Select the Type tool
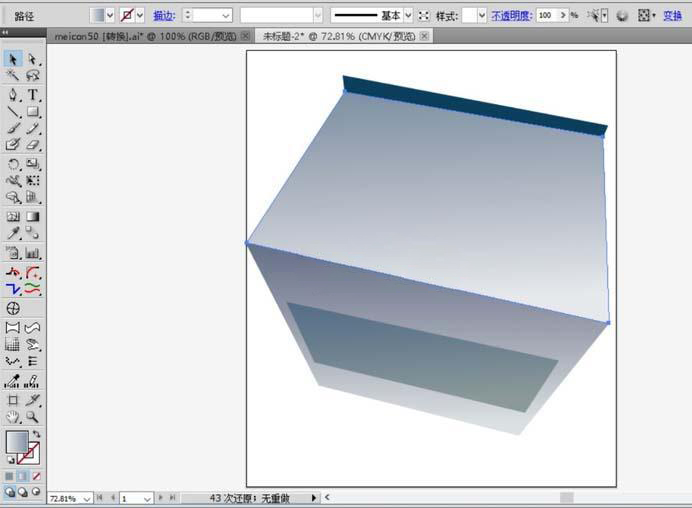The width and height of the screenshot is (692, 508). tap(33, 95)
